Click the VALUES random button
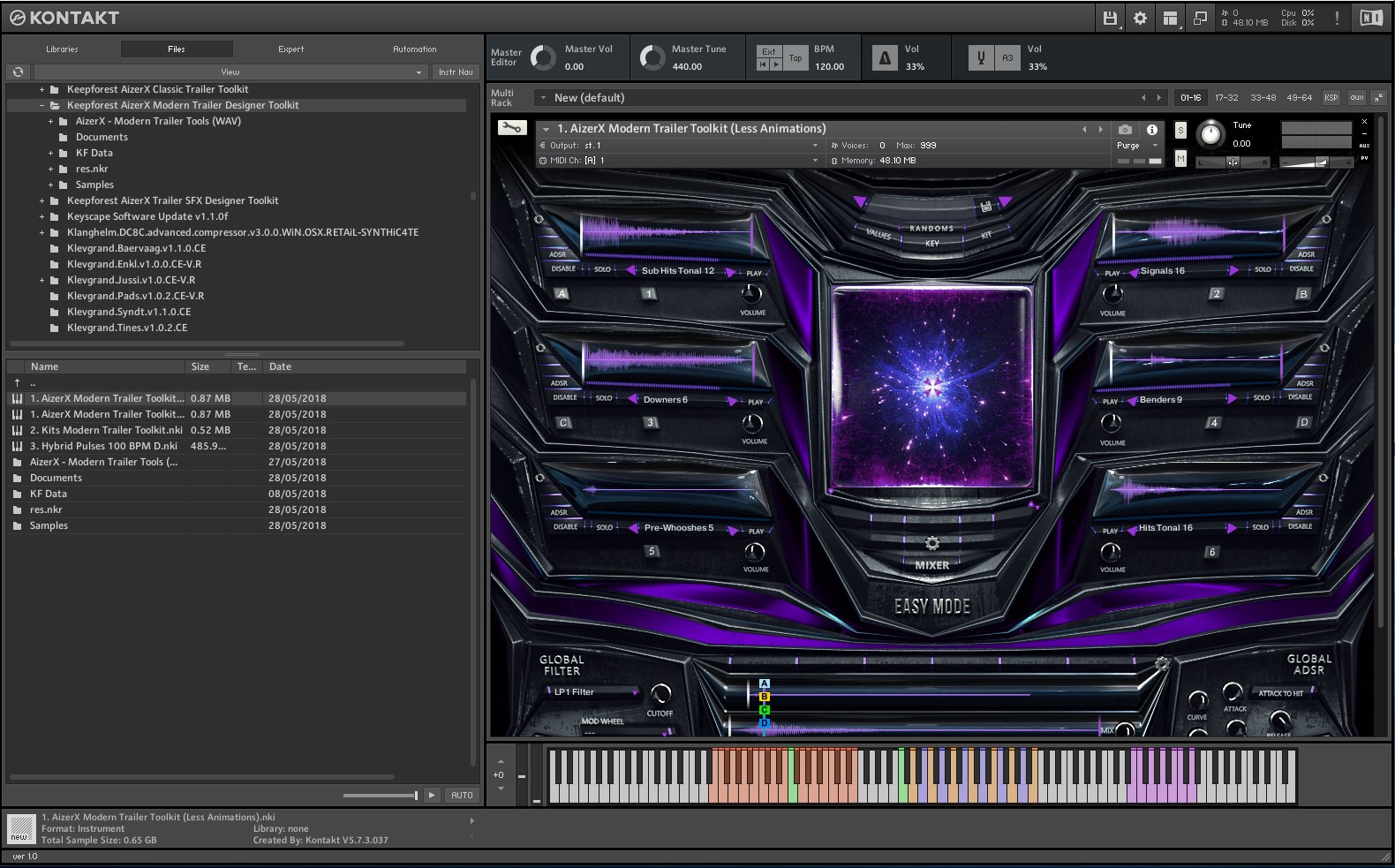 pos(878,234)
